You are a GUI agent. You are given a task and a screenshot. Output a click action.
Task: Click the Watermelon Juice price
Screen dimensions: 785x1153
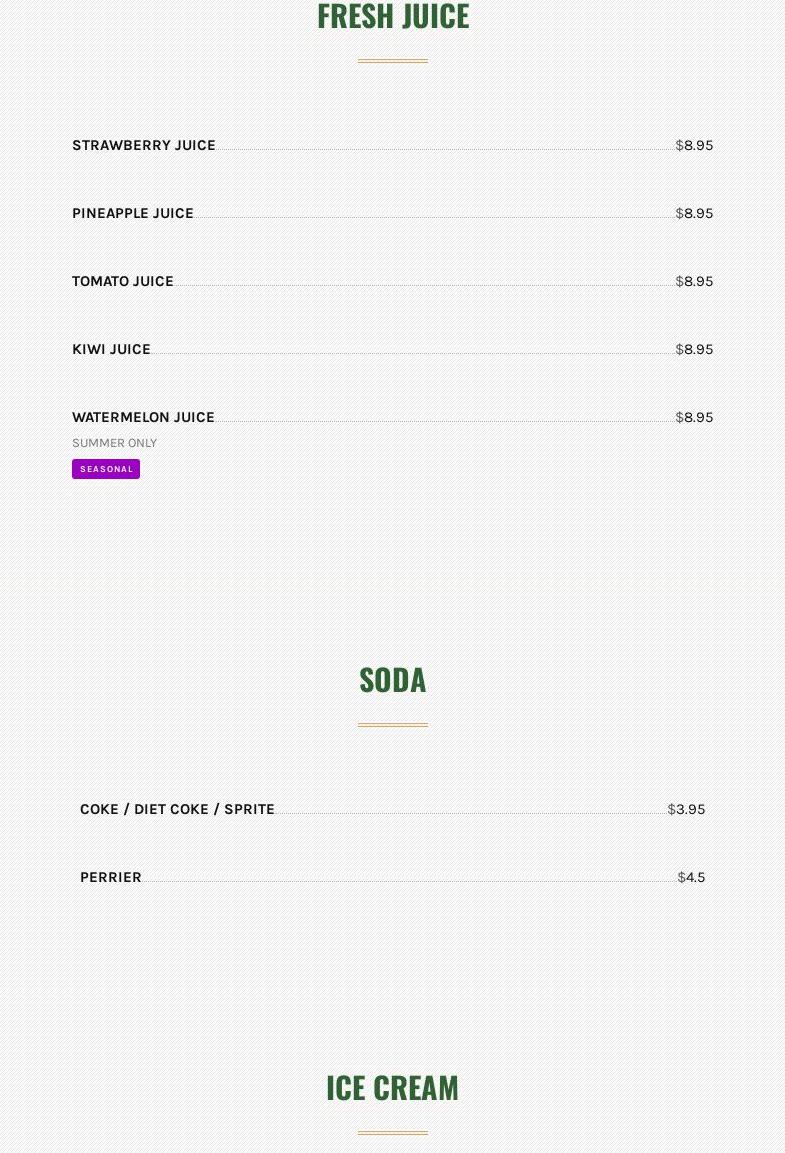(x=694, y=417)
